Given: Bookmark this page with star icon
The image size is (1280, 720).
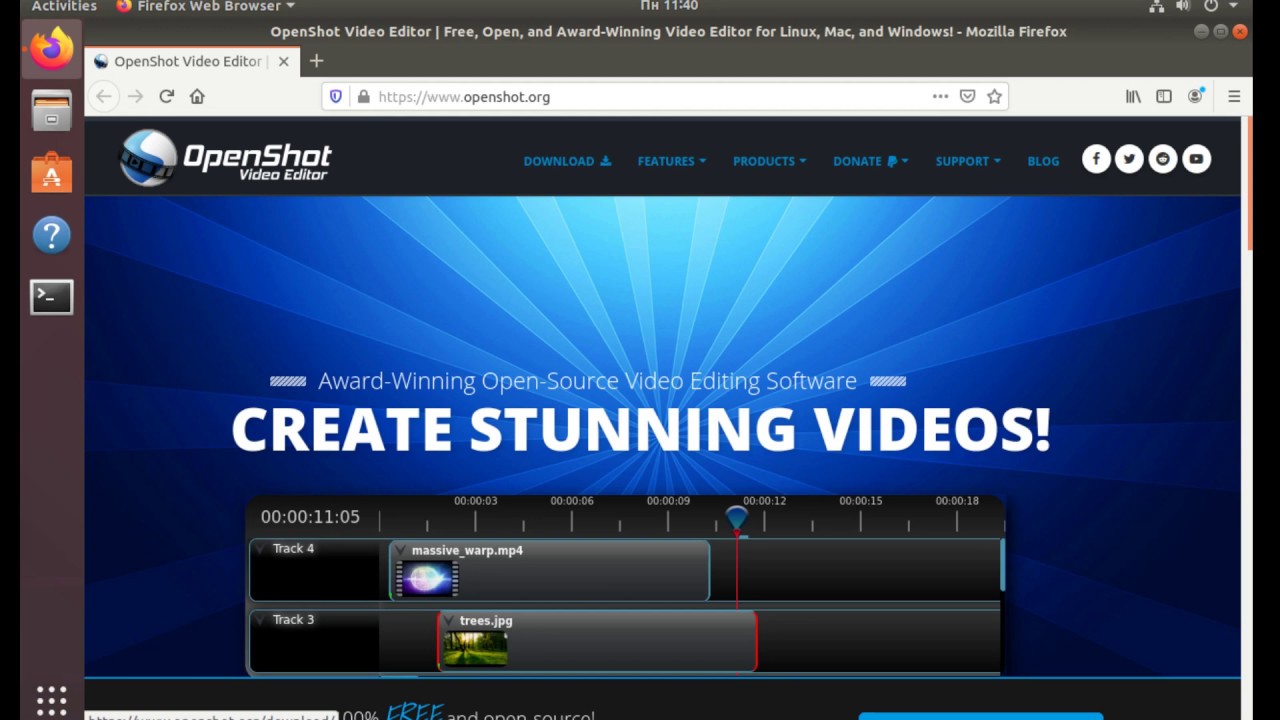Looking at the screenshot, I should pos(994,96).
